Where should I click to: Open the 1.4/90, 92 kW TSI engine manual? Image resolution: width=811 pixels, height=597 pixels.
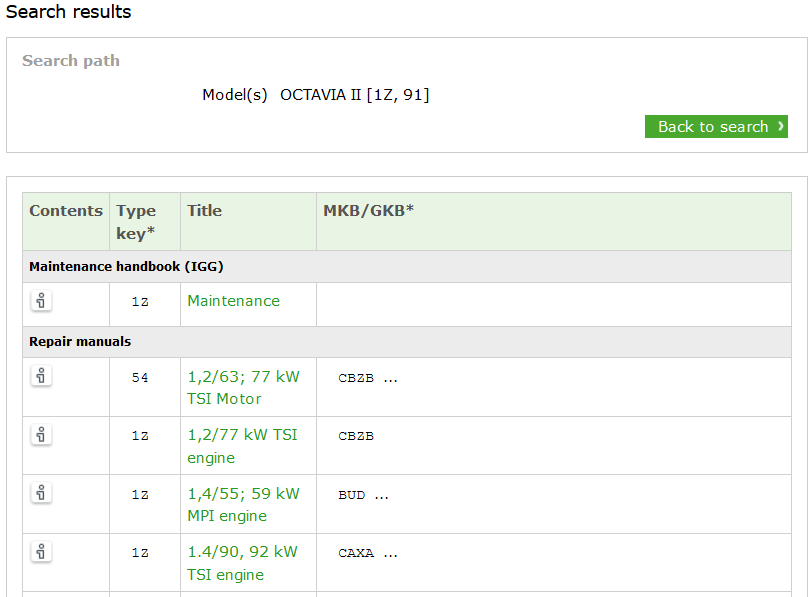tap(242, 563)
